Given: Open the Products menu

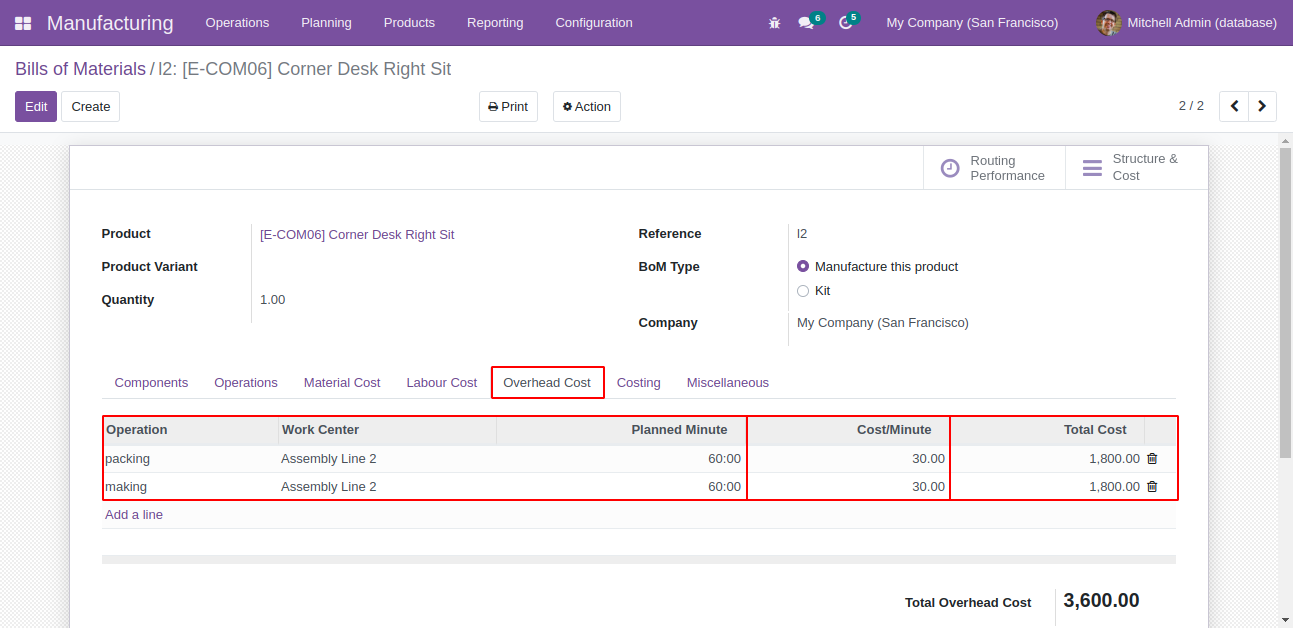Looking at the screenshot, I should [409, 23].
